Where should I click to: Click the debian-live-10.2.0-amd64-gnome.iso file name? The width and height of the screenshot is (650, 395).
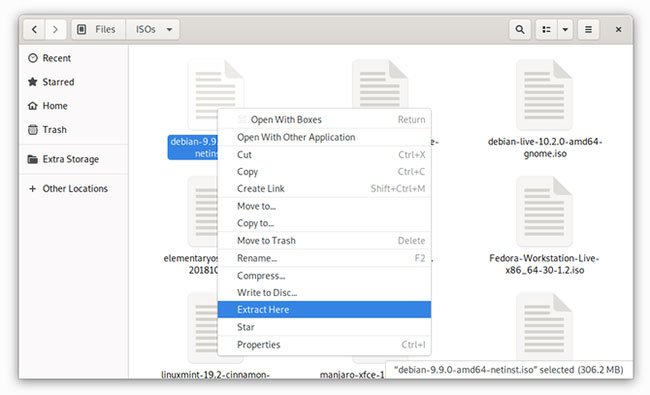pyautogui.click(x=545, y=148)
